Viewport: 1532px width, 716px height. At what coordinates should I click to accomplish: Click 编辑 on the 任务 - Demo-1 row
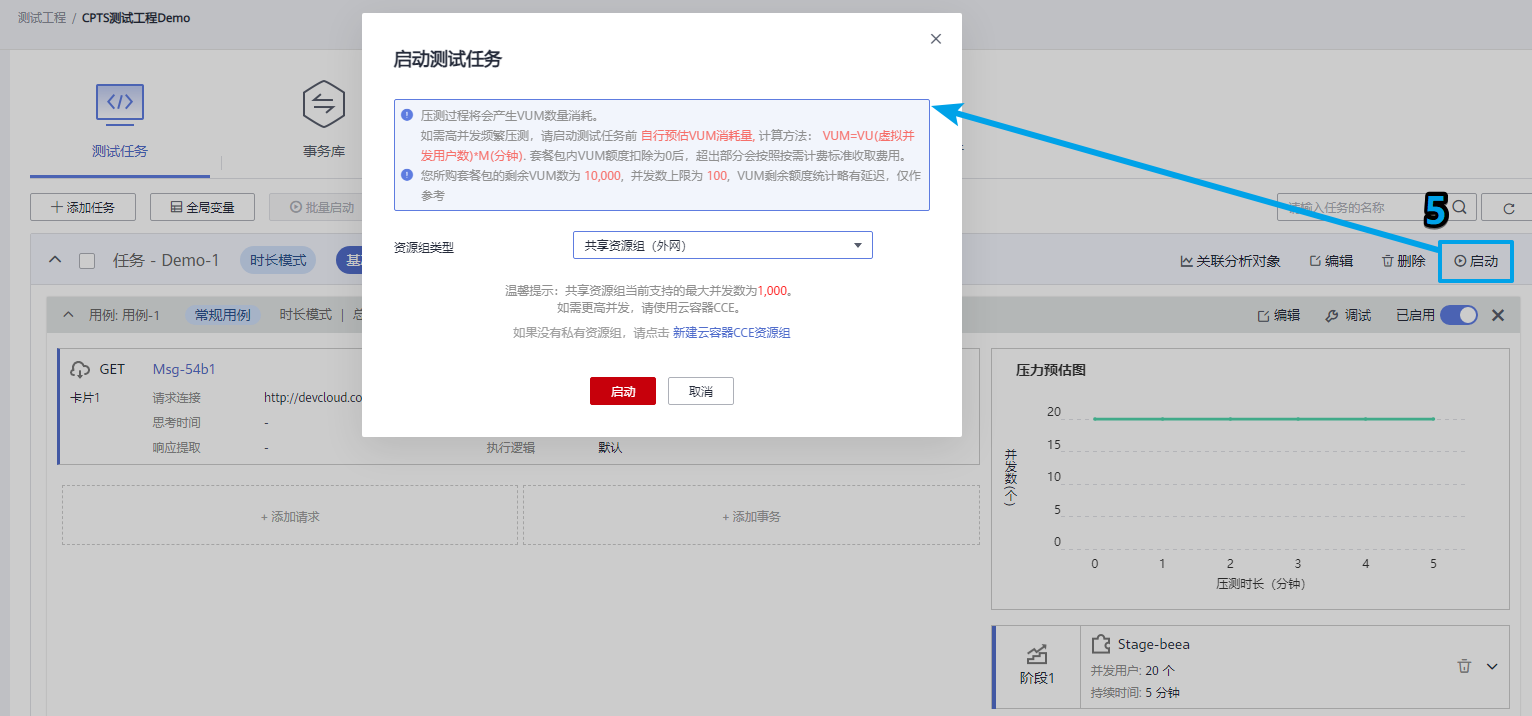tap(1331, 261)
